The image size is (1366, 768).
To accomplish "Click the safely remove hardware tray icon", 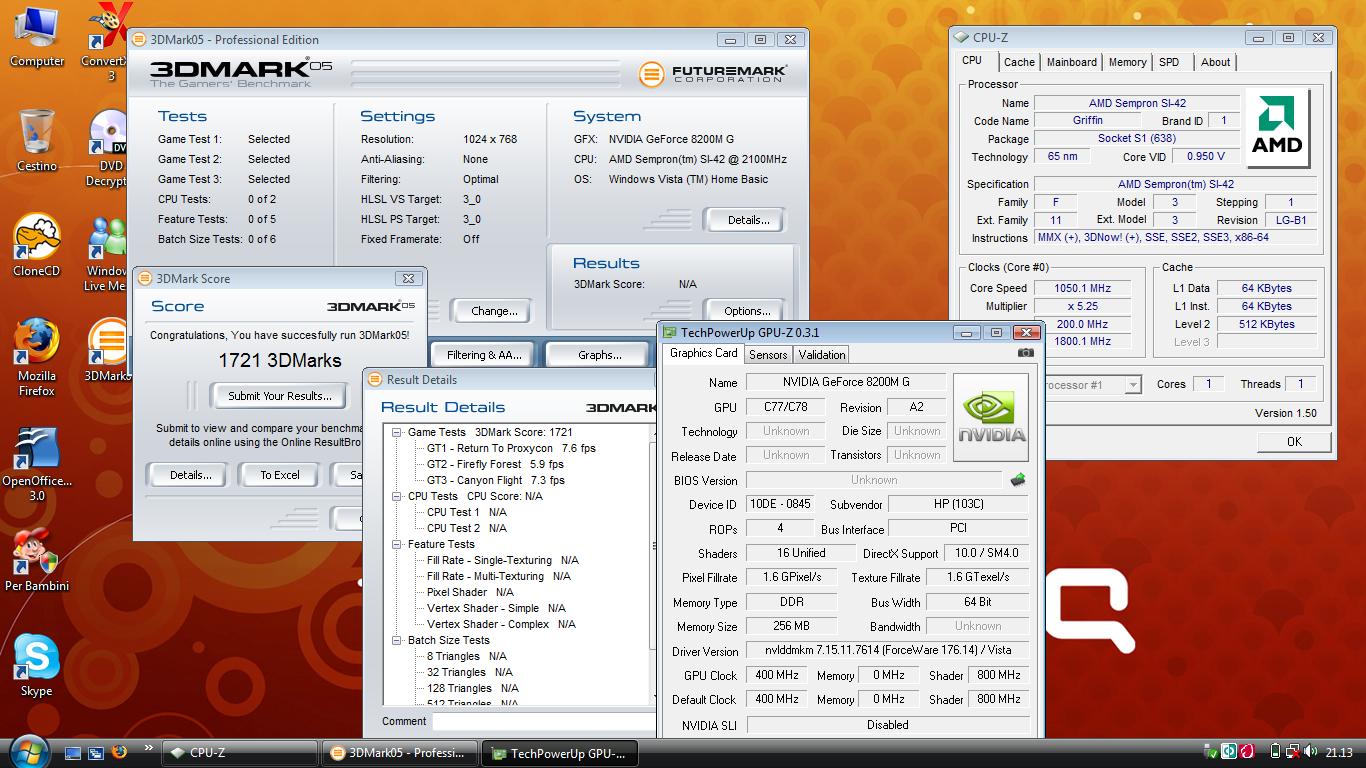I will click(x=1211, y=751).
